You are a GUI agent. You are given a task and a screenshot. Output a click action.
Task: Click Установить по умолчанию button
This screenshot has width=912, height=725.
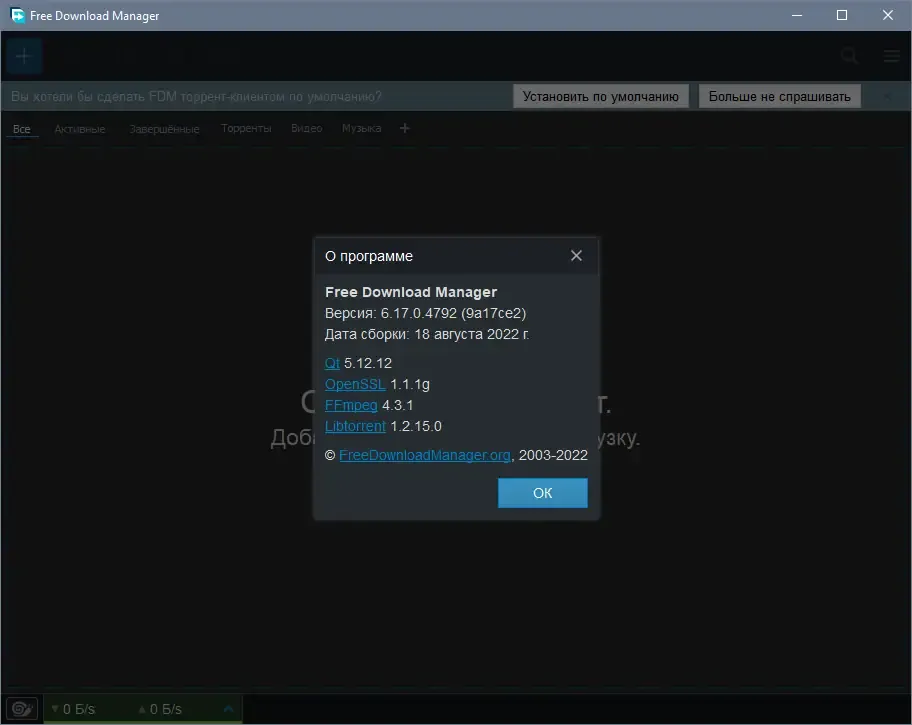(601, 97)
